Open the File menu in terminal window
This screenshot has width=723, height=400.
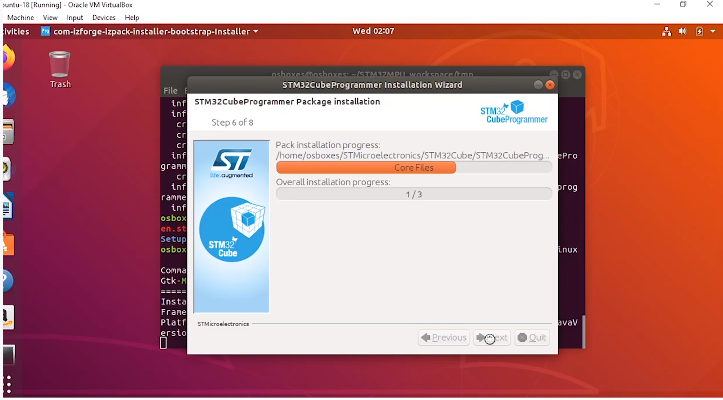pos(170,90)
